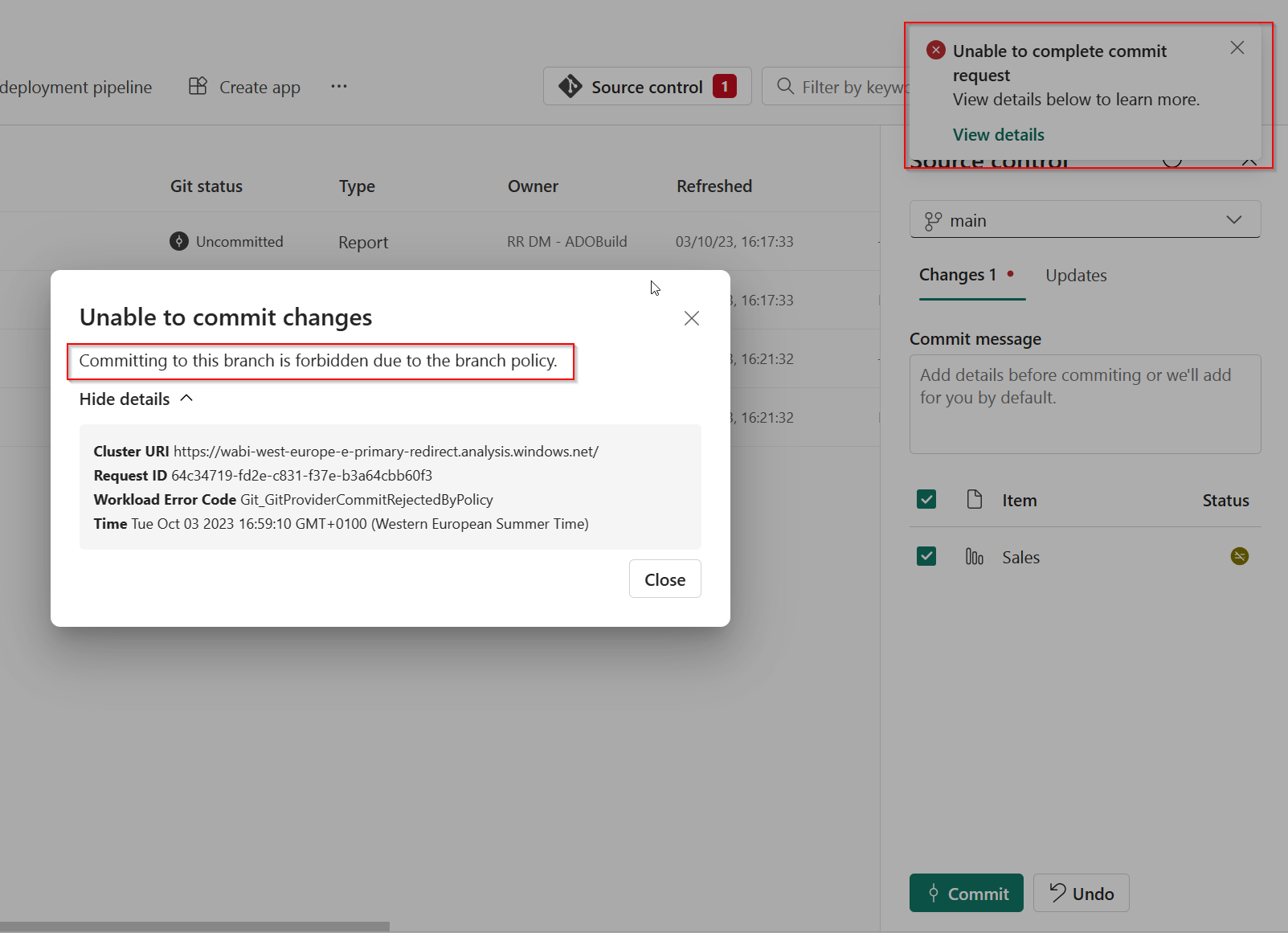
Task: Open the Source control panel icon
Action: pos(570,86)
